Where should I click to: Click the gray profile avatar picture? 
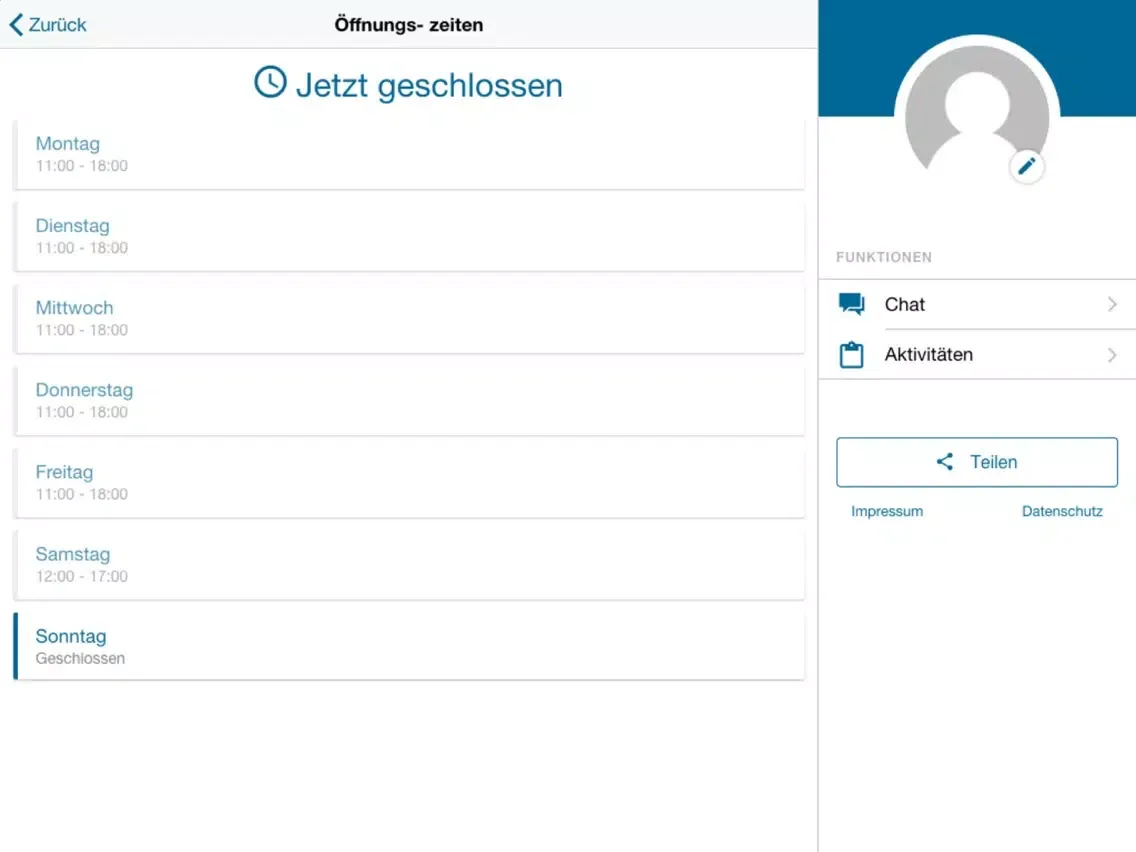976,115
